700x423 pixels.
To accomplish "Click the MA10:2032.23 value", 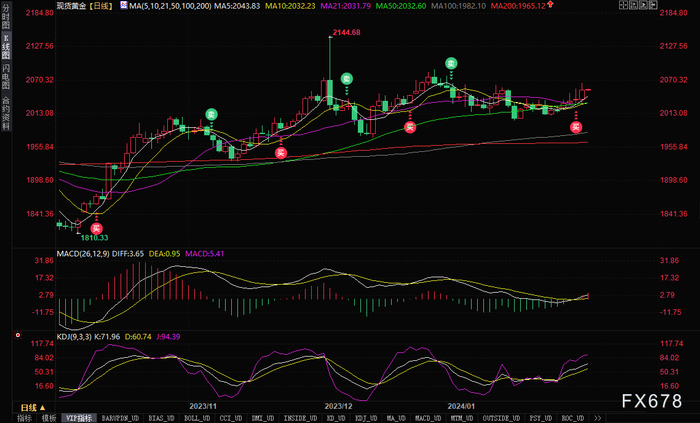I will 290,6.
